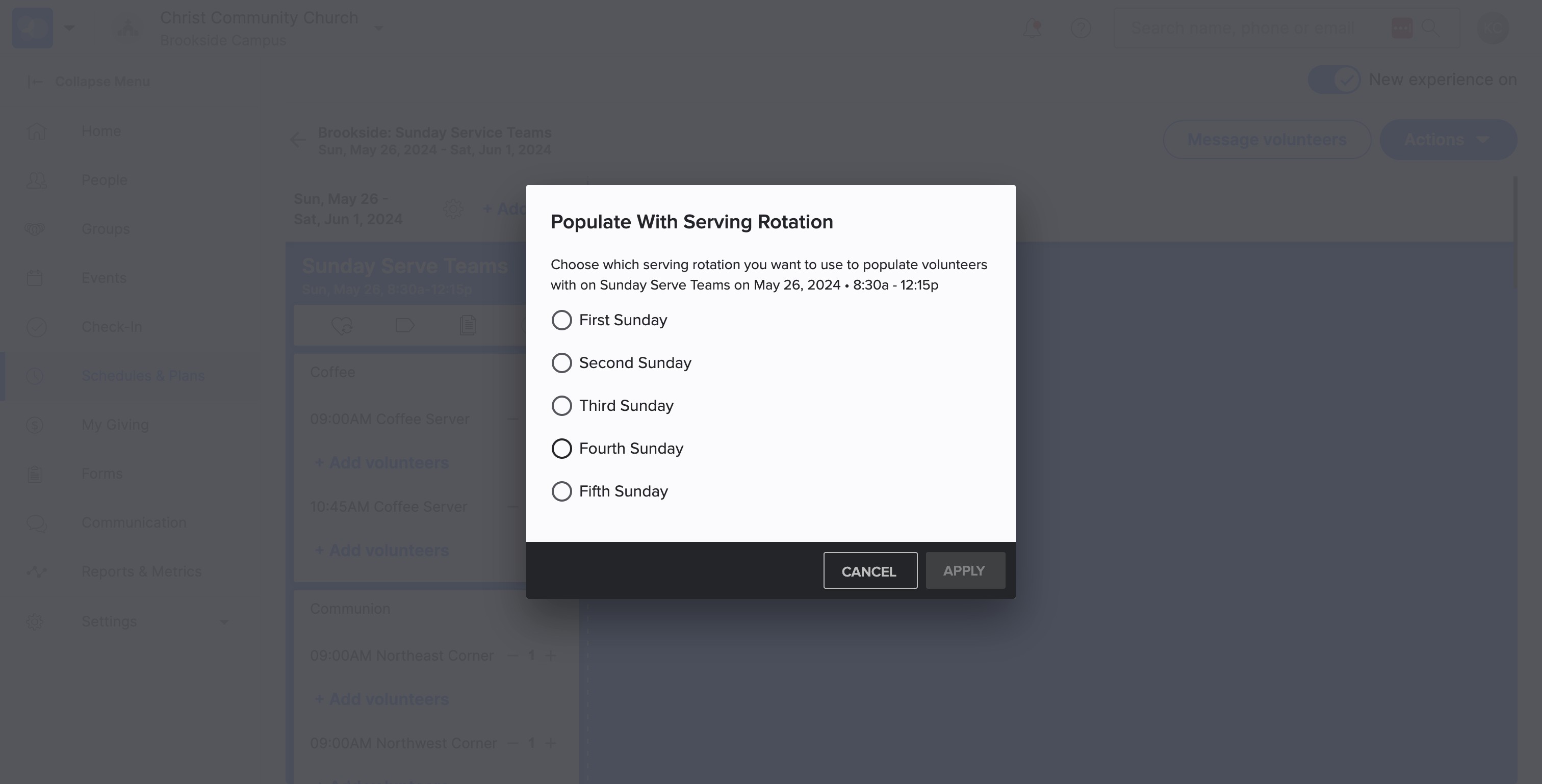Click the search magnifier icon
The height and width of the screenshot is (784, 1542).
click(1430, 28)
